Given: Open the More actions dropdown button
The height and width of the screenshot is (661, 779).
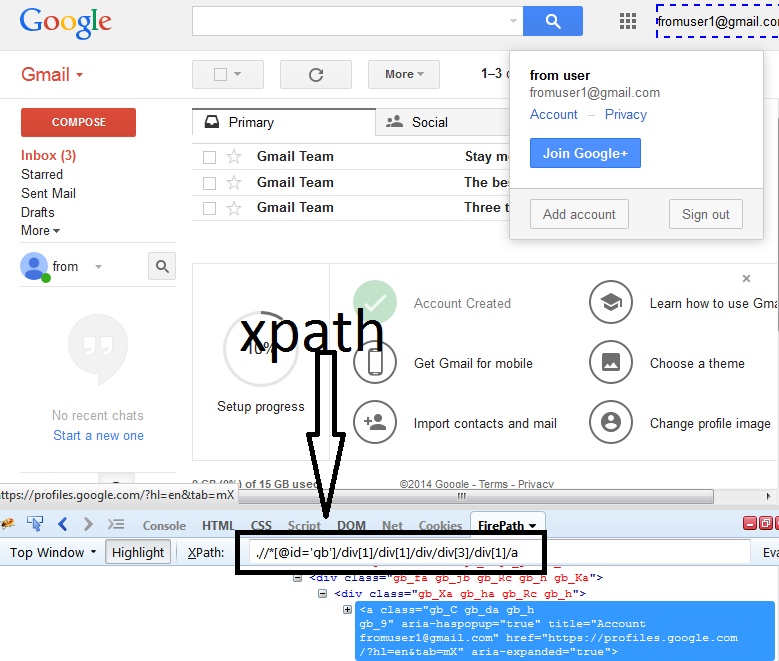Looking at the screenshot, I should [404, 75].
